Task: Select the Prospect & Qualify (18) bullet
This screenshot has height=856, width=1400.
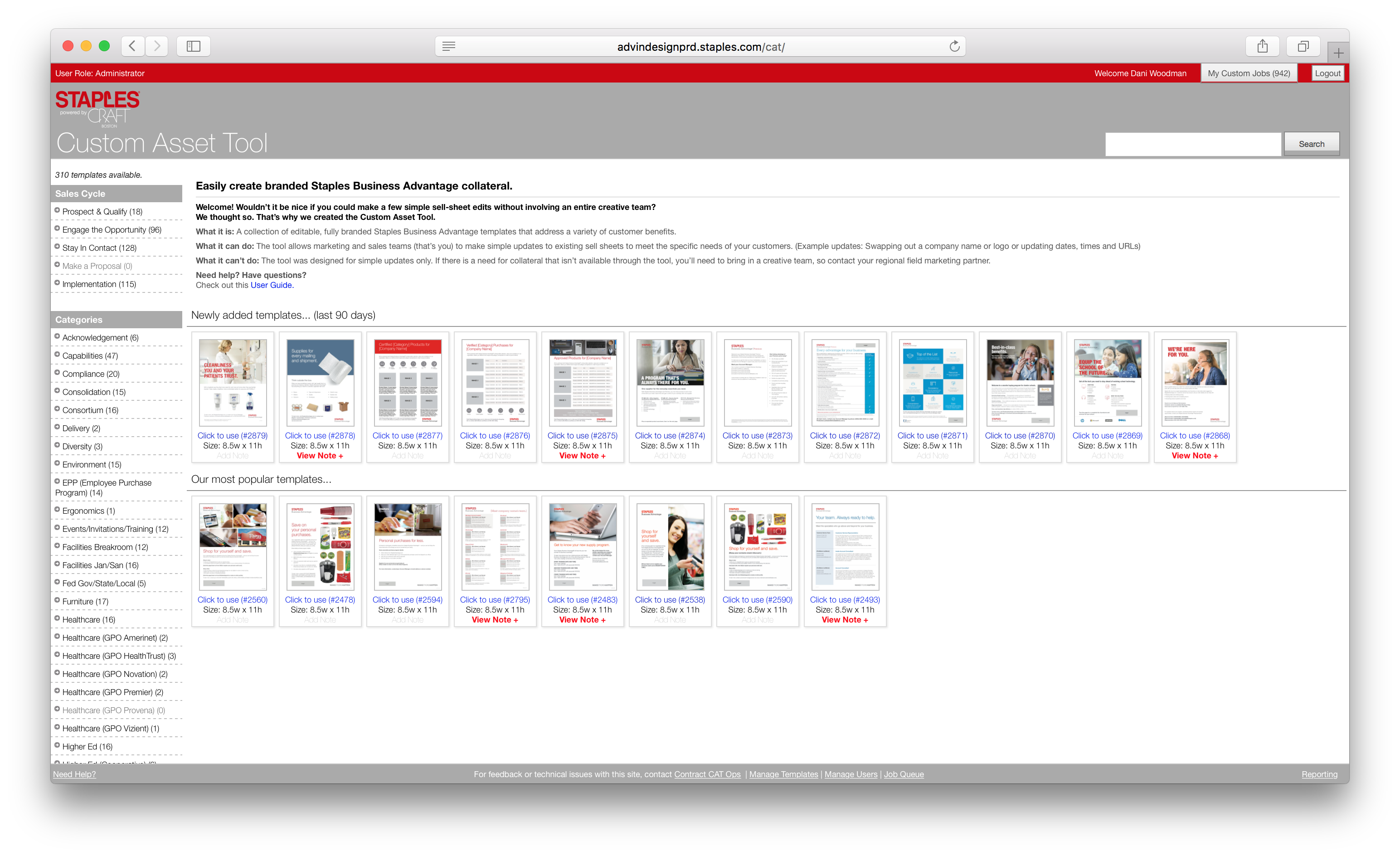Action: coord(58,211)
